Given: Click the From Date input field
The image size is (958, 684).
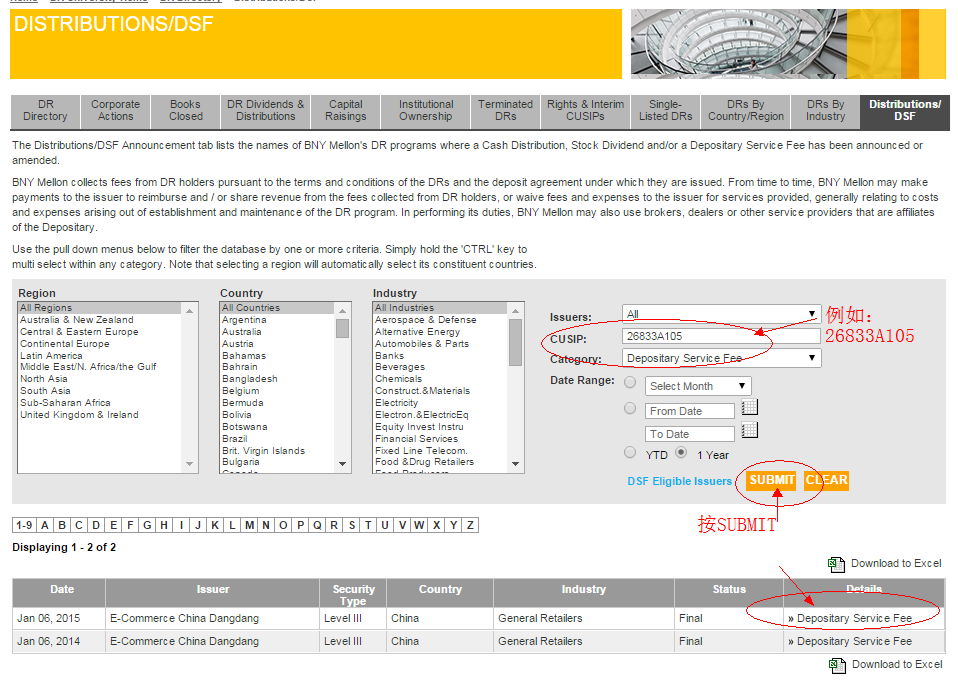Looking at the screenshot, I should click(x=690, y=411).
